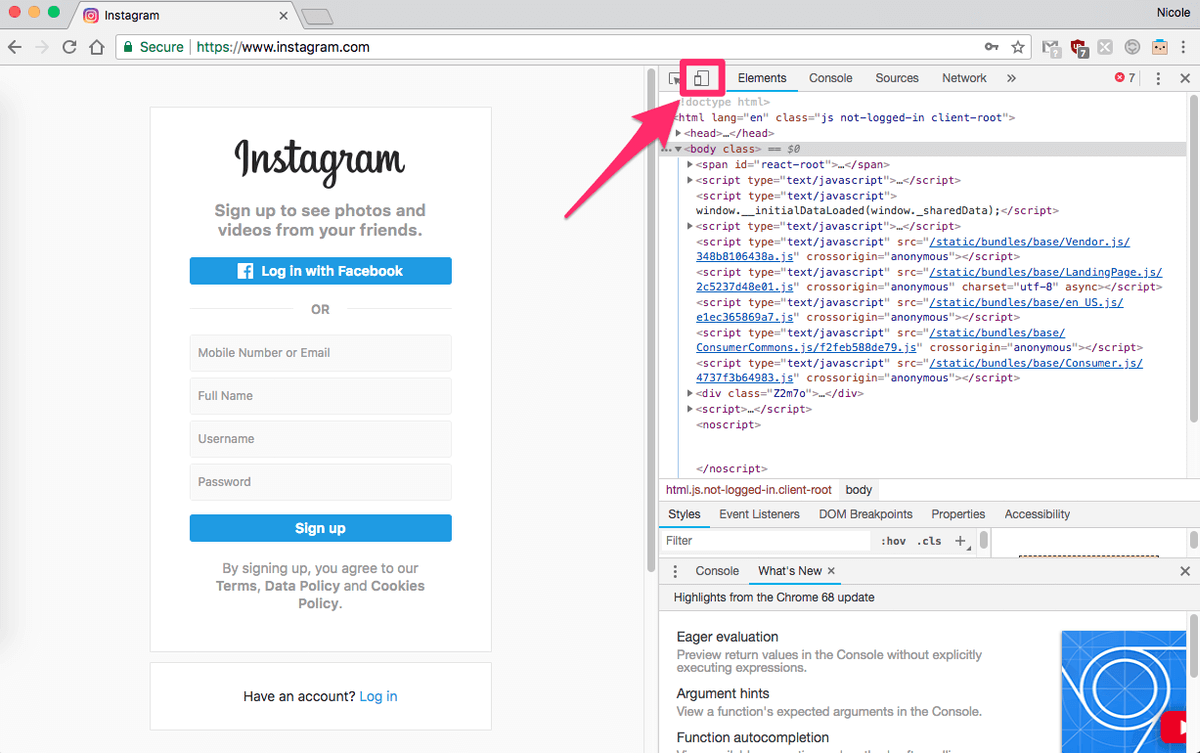Expand the span react-root node
The height and width of the screenshot is (753, 1200).
pyautogui.click(x=691, y=165)
